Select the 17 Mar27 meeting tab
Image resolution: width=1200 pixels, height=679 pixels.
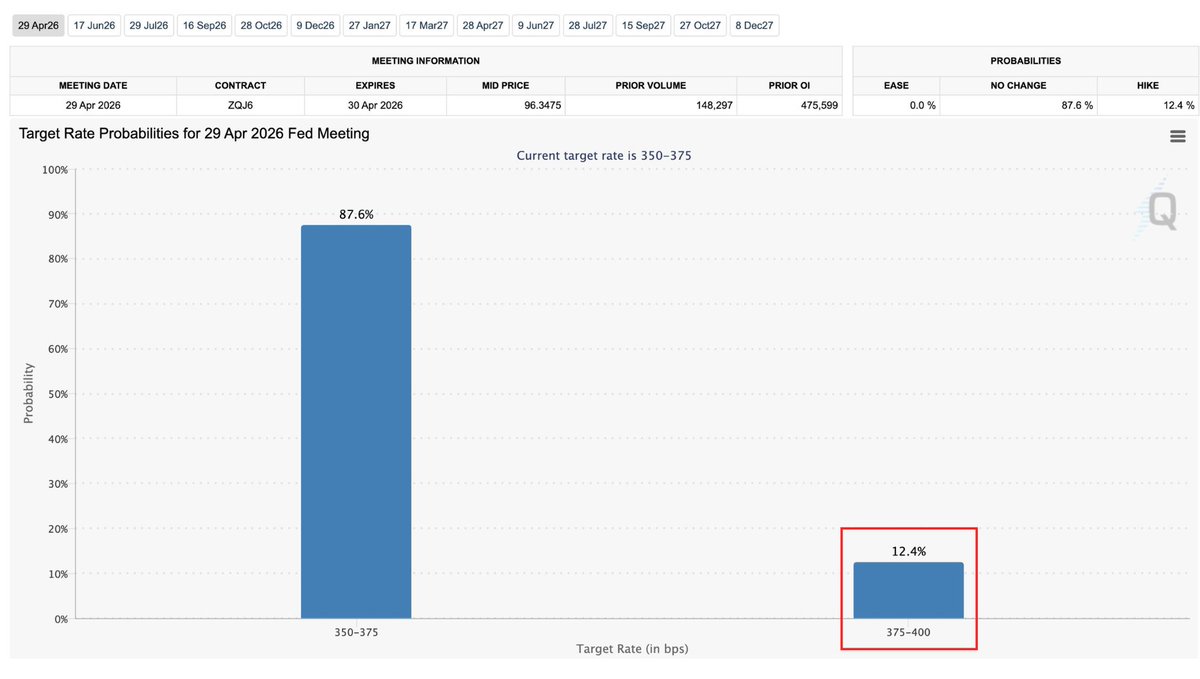coord(426,26)
